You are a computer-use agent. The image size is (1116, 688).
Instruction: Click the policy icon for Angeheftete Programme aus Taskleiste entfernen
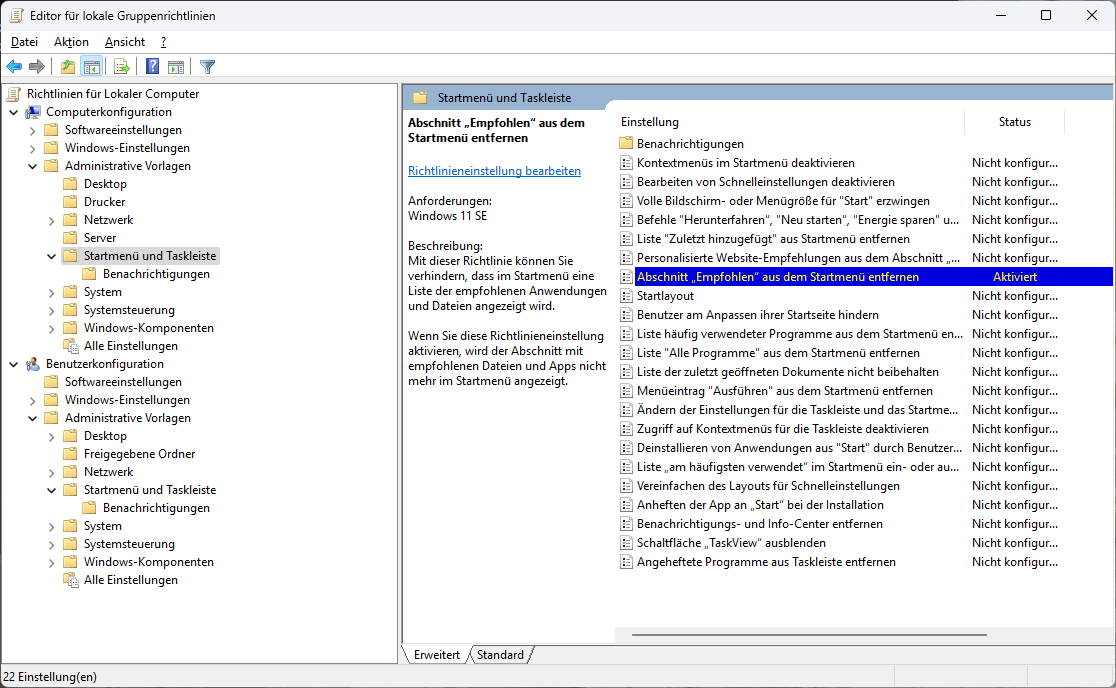626,562
